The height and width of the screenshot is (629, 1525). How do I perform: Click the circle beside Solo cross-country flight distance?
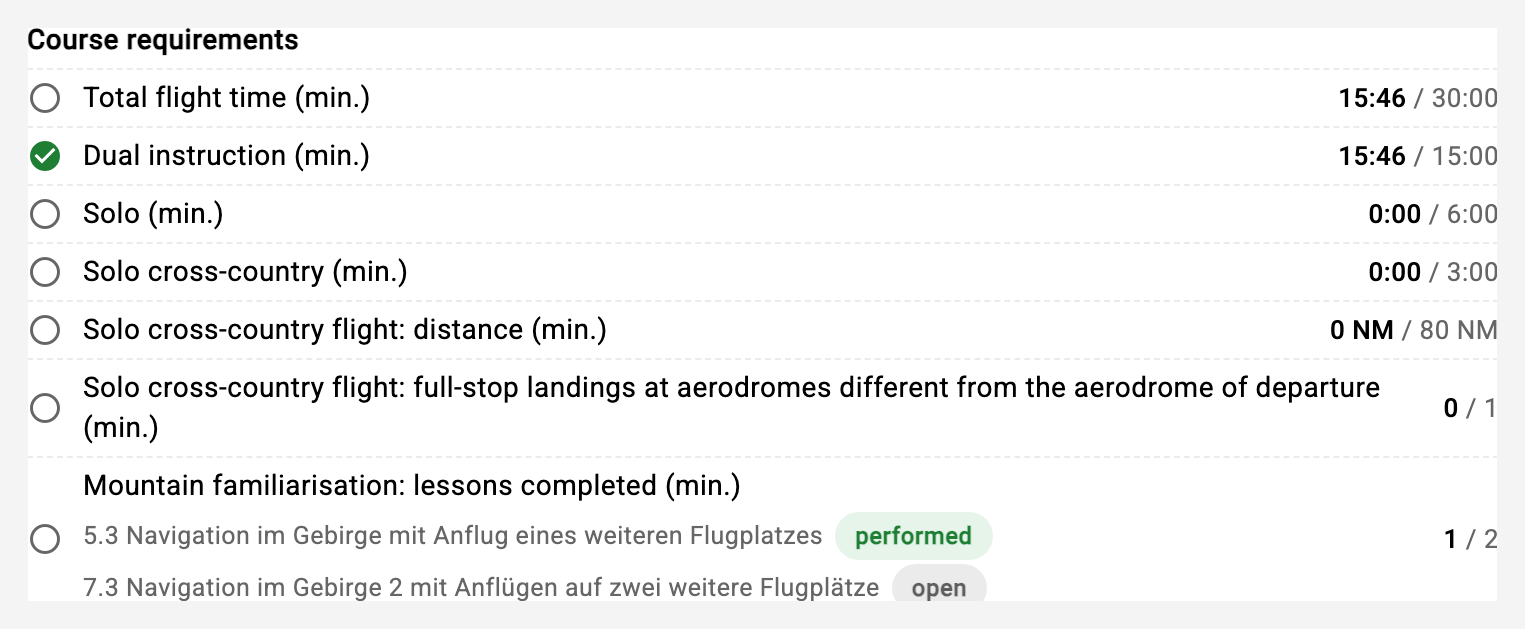point(45,331)
